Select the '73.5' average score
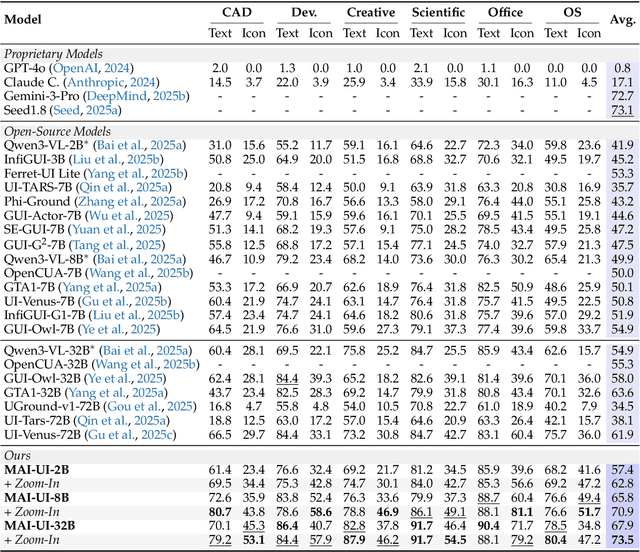The image size is (640, 552). (x=622, y=540)
